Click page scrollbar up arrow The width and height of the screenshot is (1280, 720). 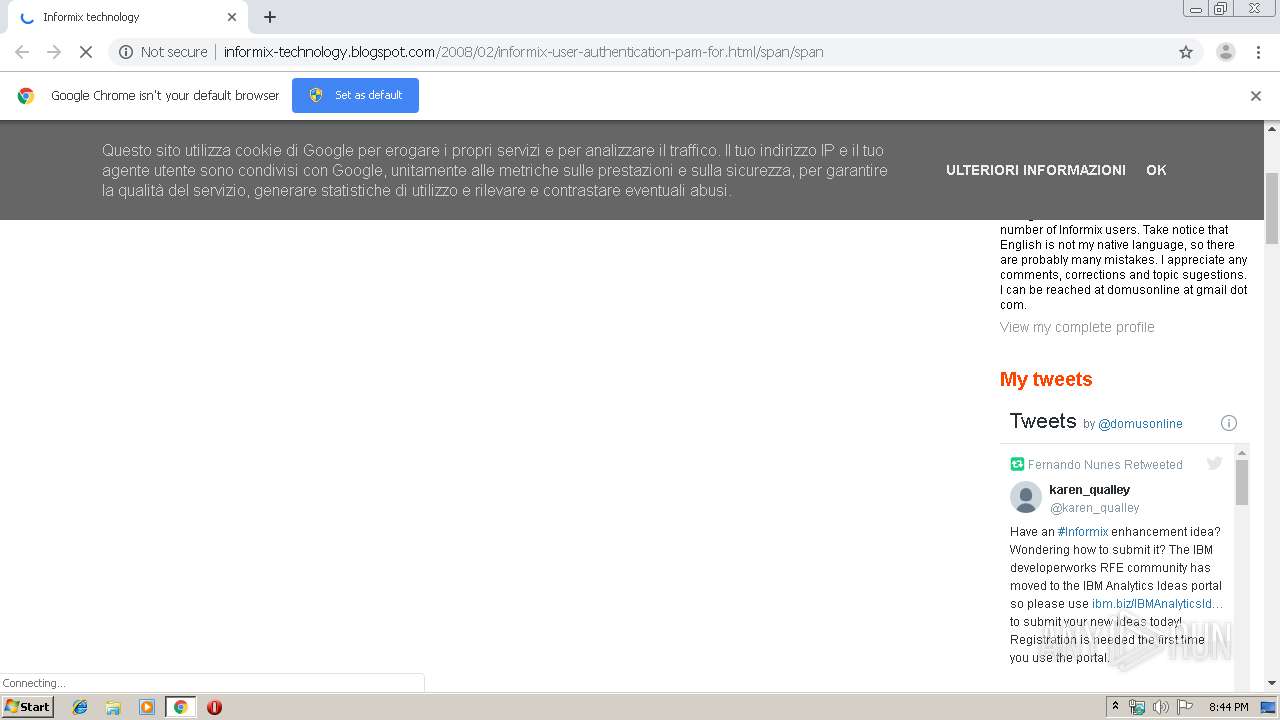point(1272,129)
